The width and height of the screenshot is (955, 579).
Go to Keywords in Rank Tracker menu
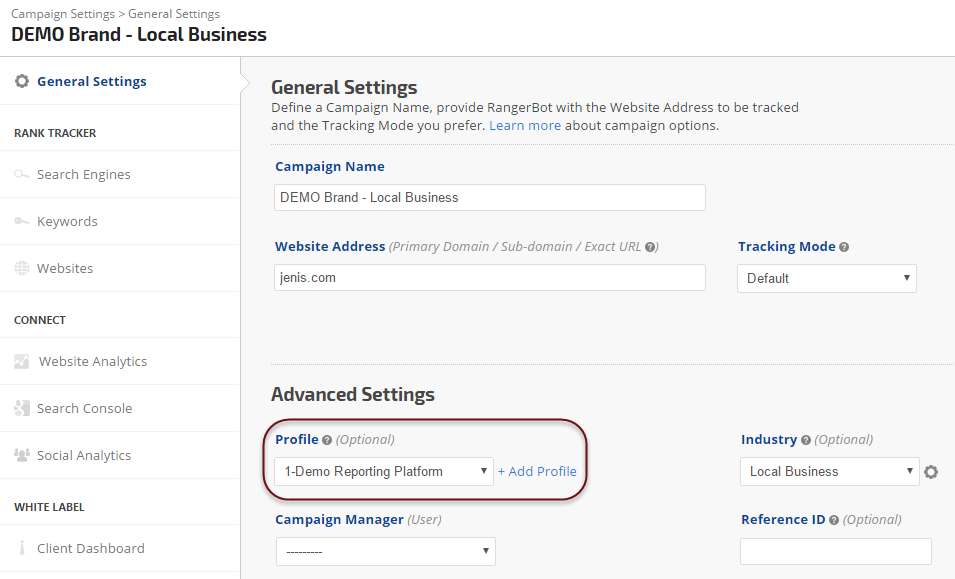[x=67, y=222]
